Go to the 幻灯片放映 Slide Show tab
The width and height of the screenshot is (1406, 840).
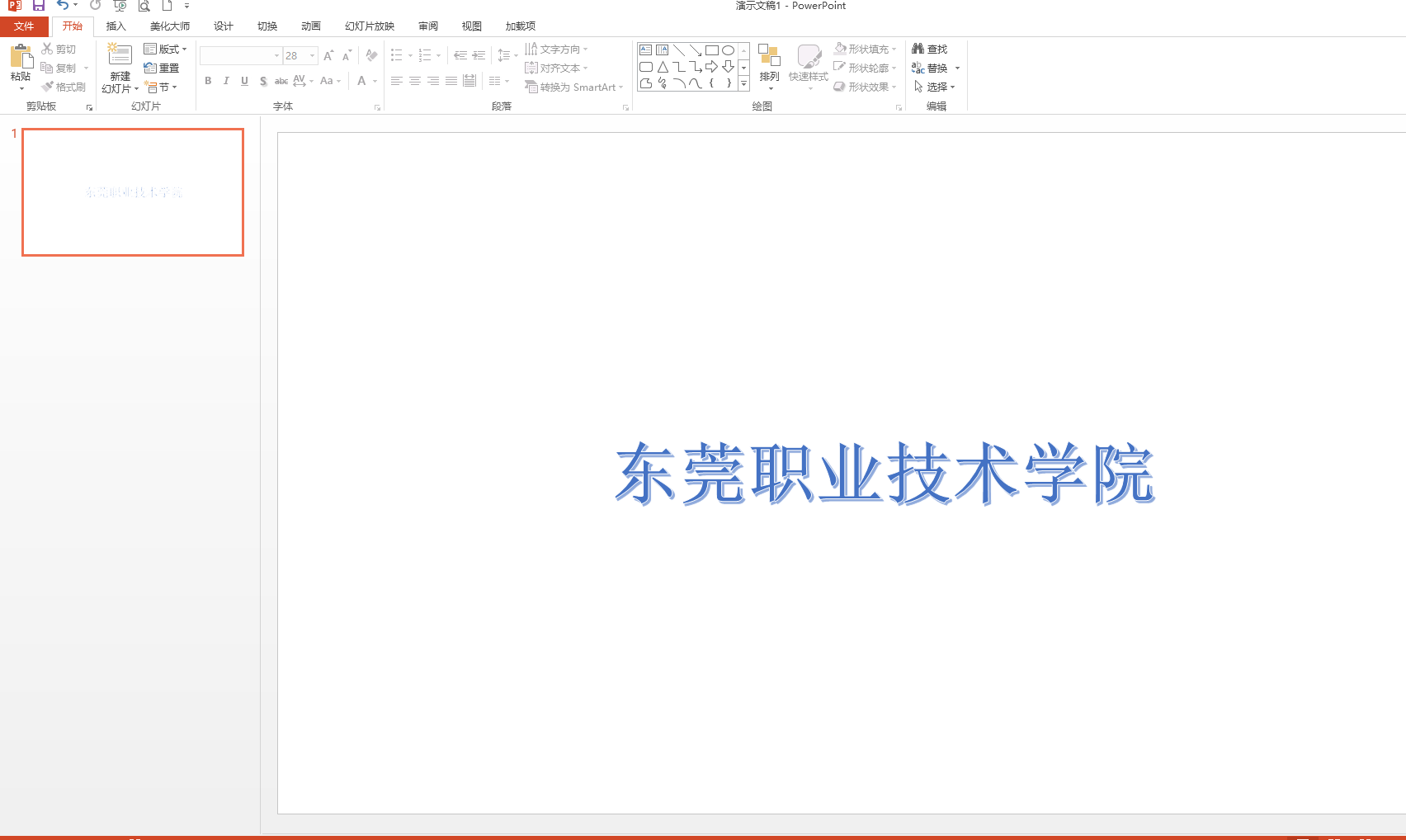point(370,26)
